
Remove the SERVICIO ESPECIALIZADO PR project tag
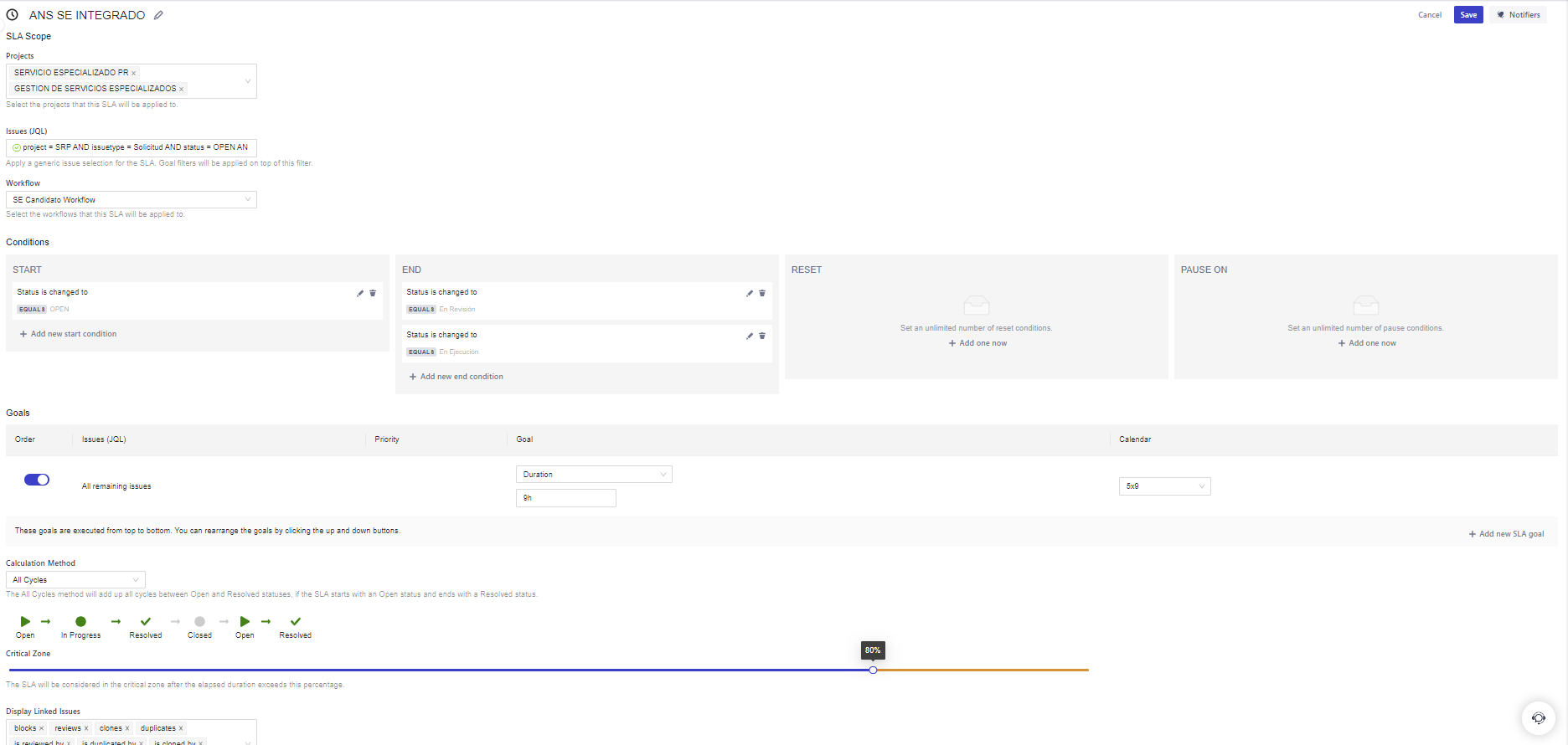click(134, 74)
